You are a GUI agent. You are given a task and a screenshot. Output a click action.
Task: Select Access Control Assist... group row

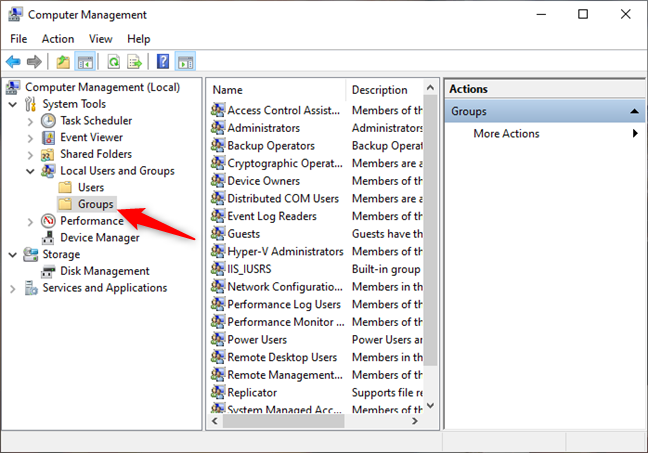click(x=317, y=110)
